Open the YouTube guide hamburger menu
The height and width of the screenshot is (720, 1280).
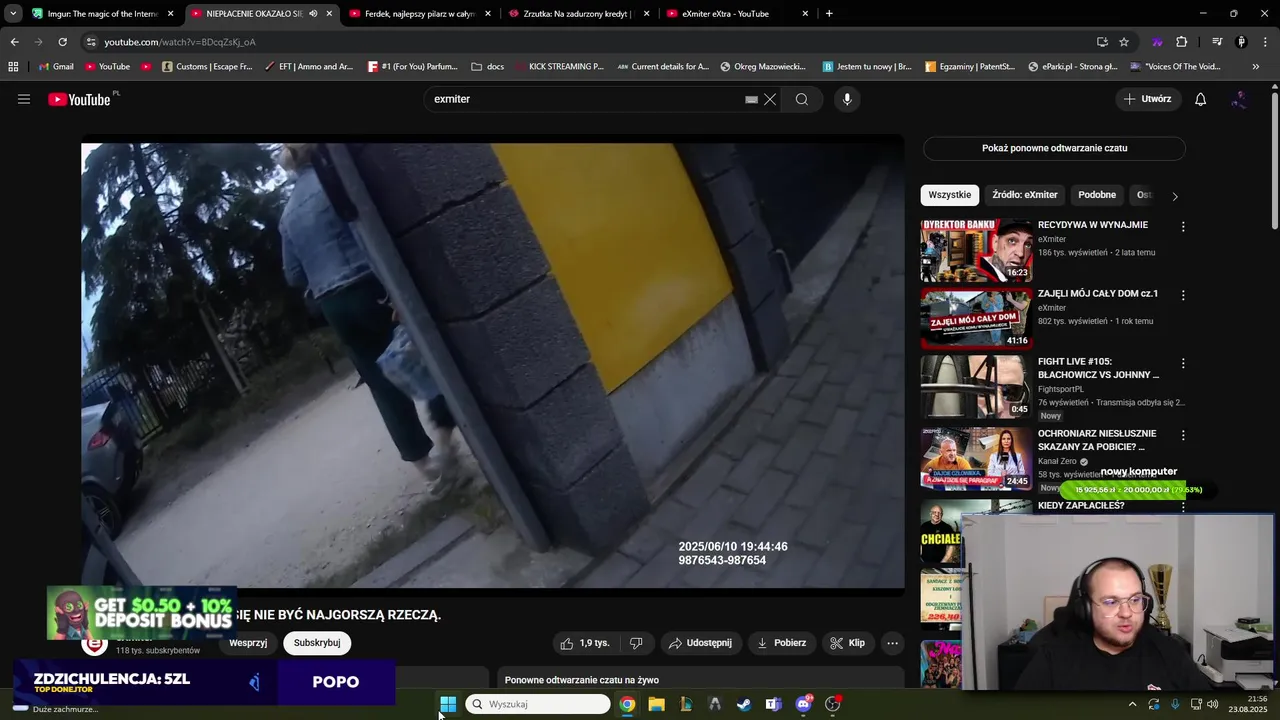(24, 99)
